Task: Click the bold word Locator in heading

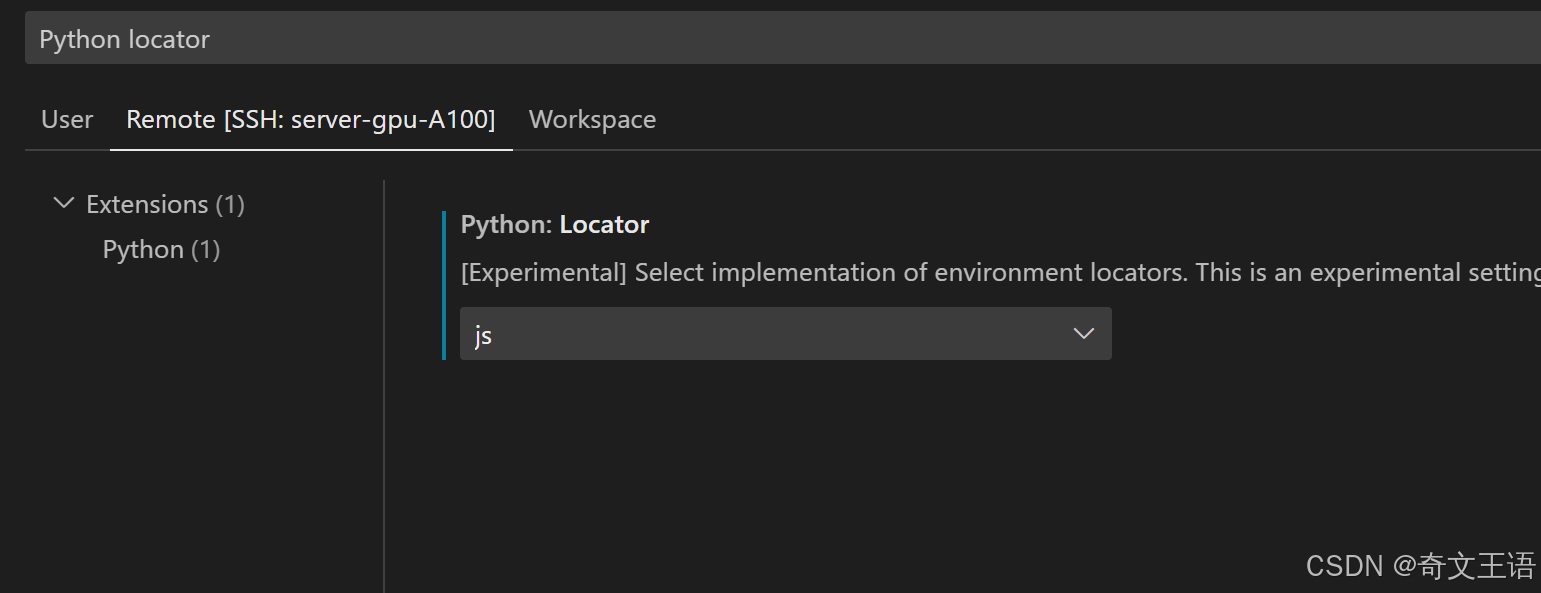Action: 604,225
